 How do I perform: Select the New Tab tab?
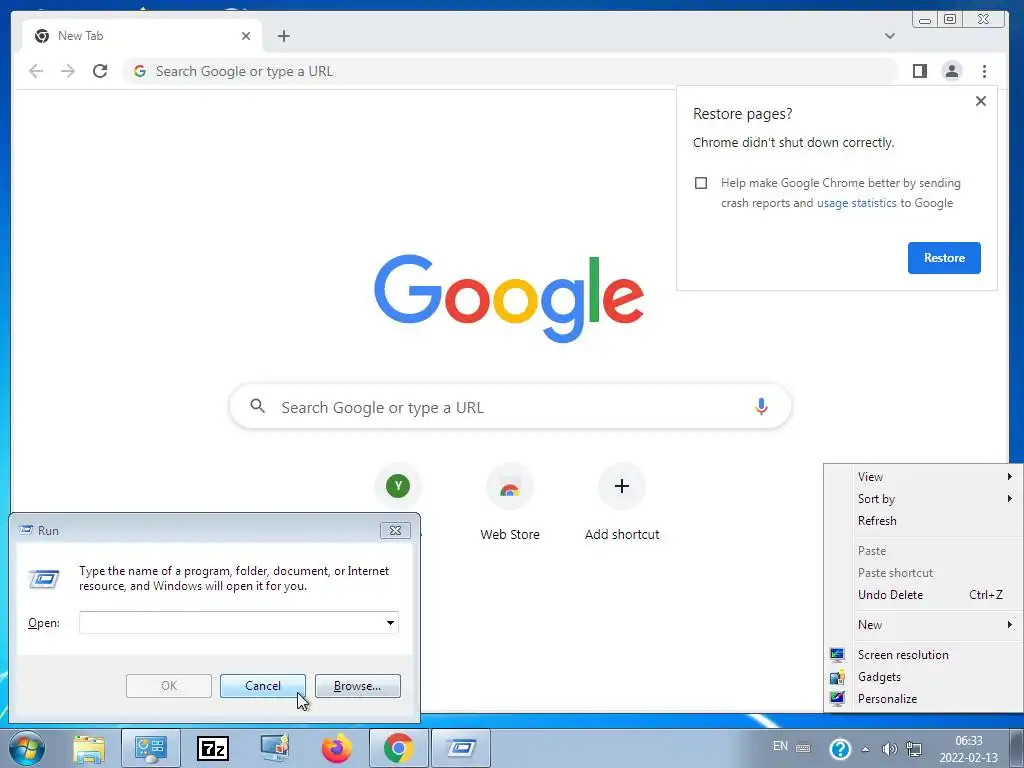pyautogui.click(x=140, y=36)
